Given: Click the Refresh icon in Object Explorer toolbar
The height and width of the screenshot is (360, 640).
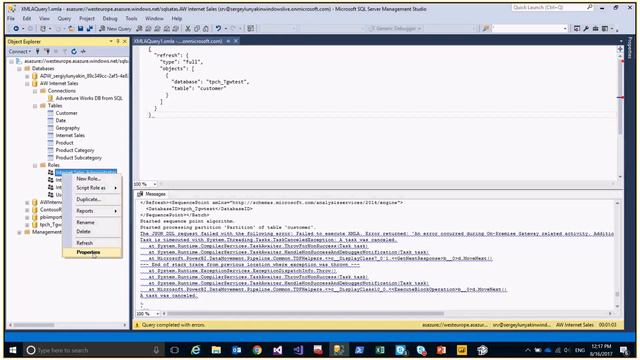Looking at the screenshot, I should (x=74, y=51).
